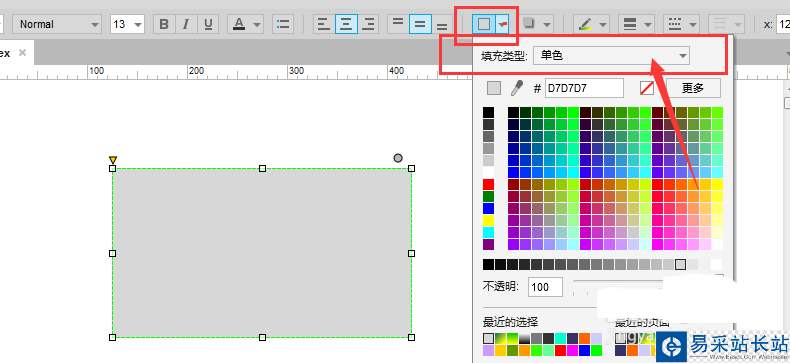Click the gray rotation circle handle

click(398, 158)
